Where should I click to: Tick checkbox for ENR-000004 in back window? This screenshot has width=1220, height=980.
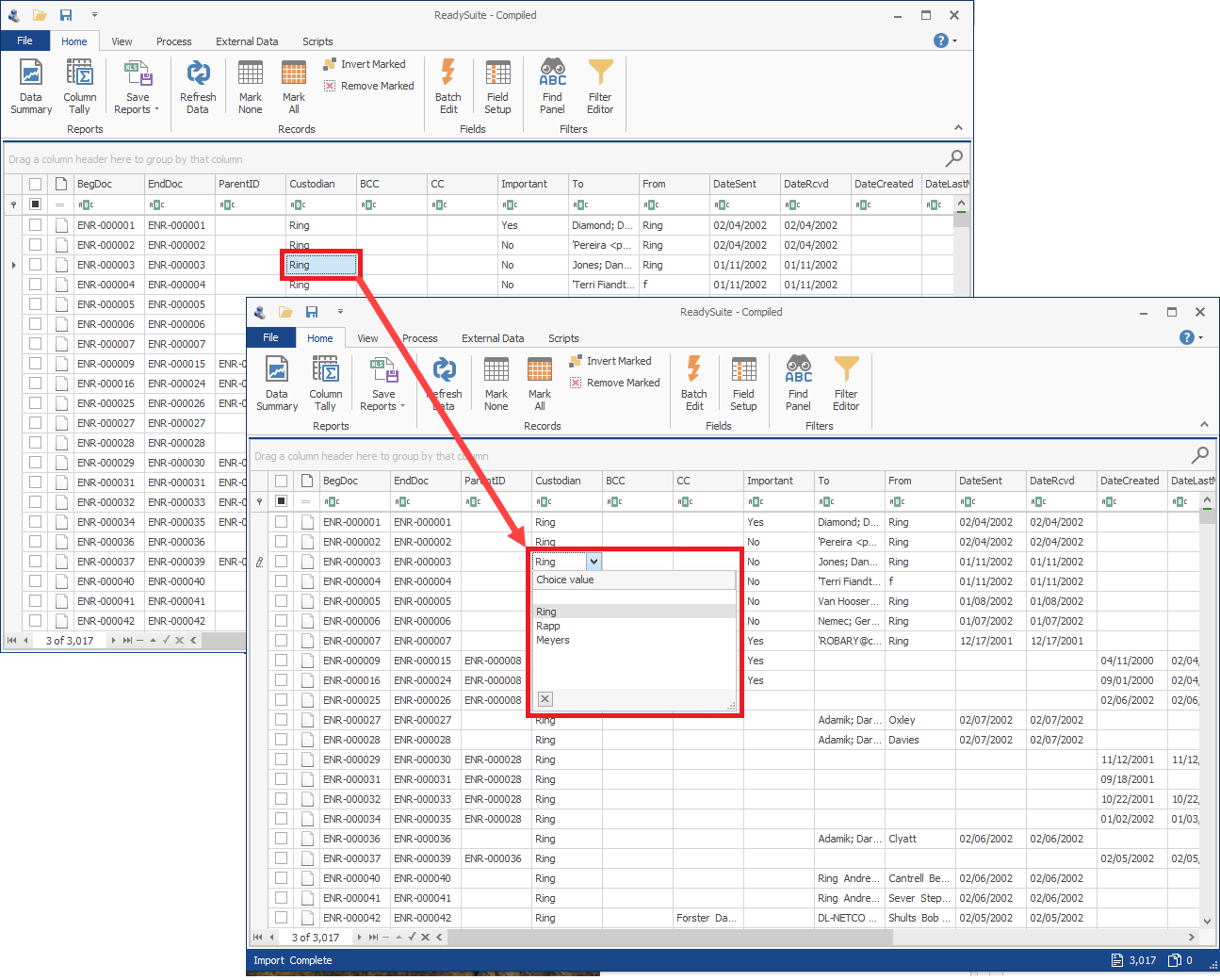point(35,284)
